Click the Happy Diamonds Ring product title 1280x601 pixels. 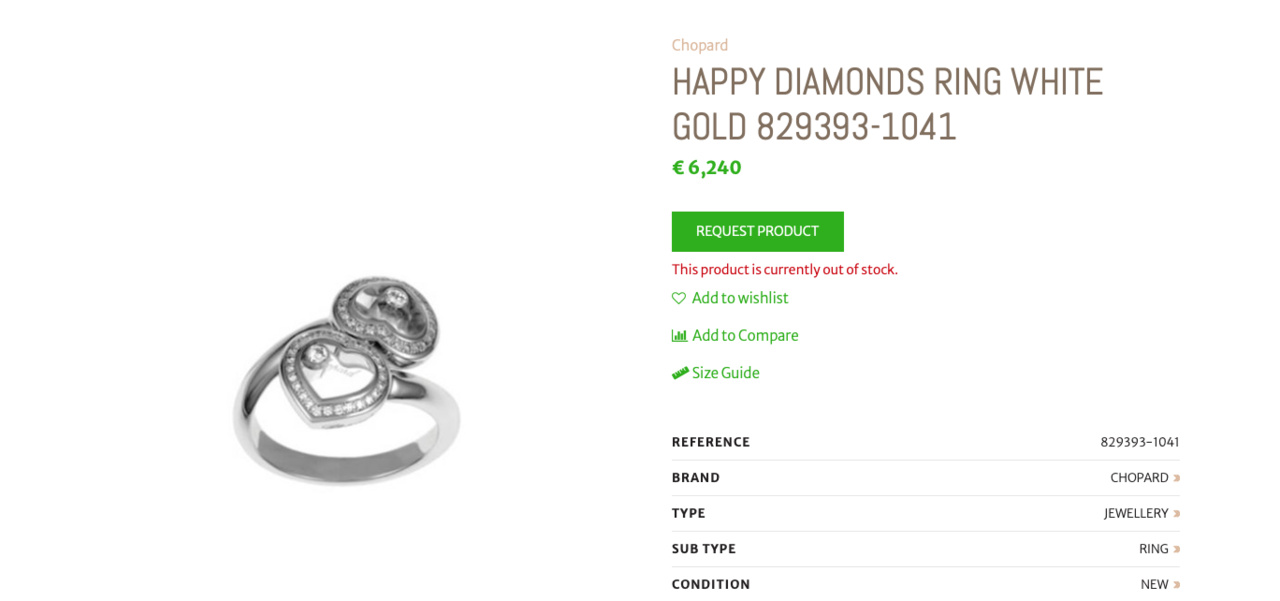[x=887, y=103]
